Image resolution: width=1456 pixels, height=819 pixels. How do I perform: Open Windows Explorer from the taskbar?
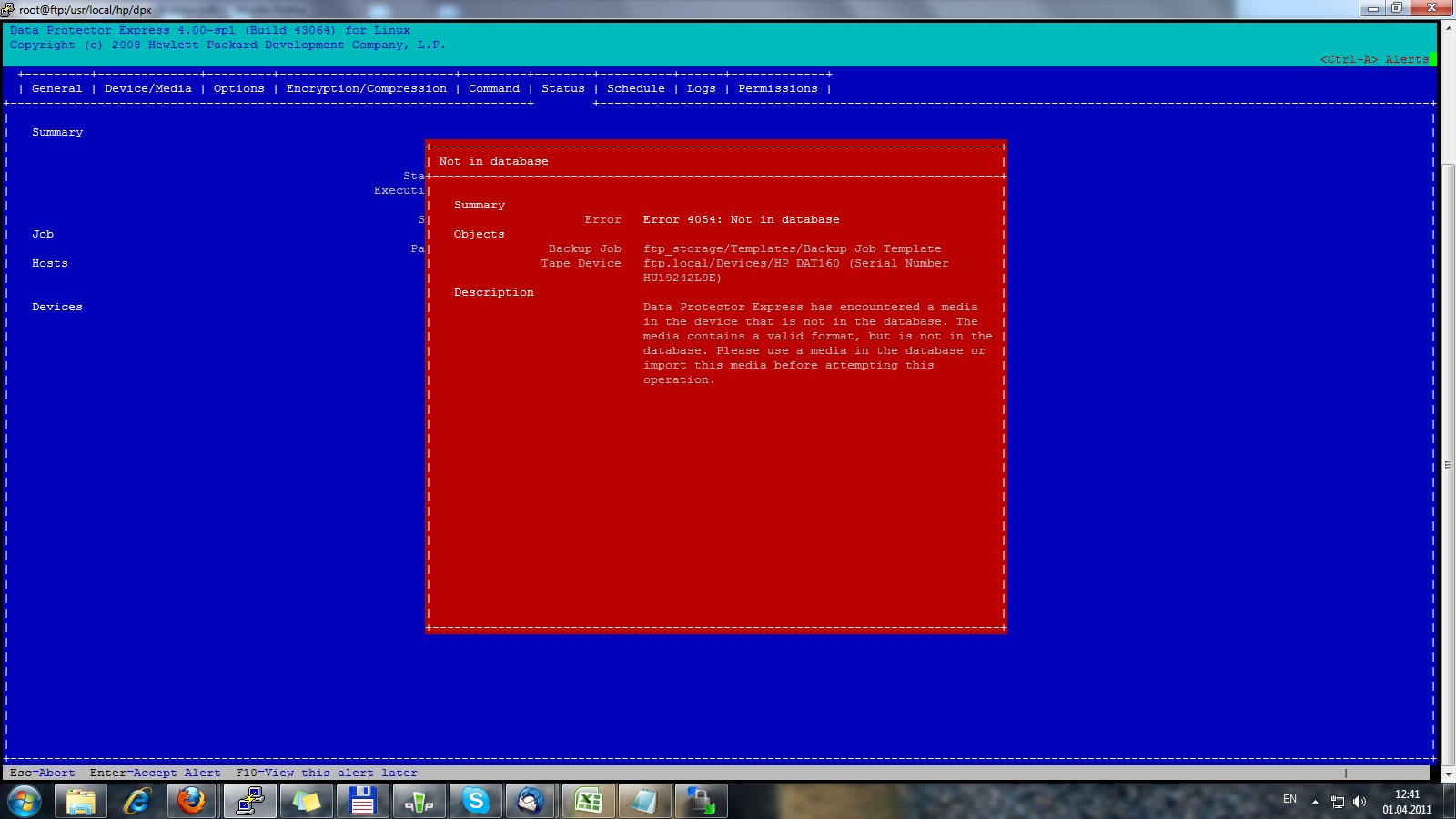(x=81, y=802)
